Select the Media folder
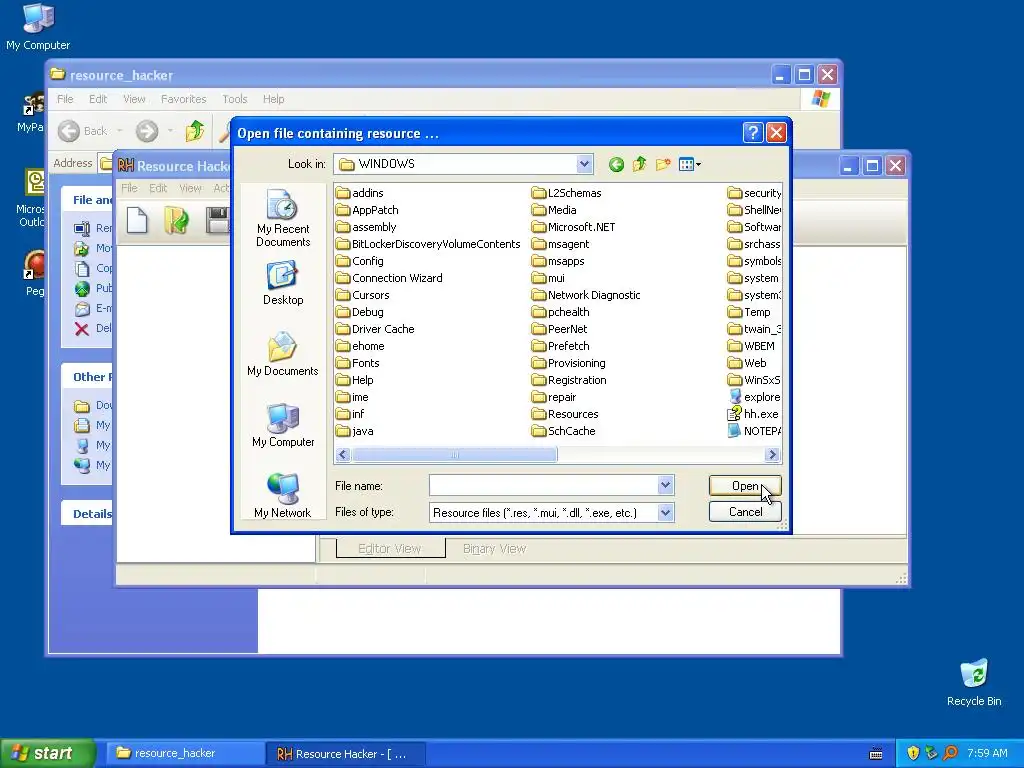The image size is (1024, 768). pos(554,210)
